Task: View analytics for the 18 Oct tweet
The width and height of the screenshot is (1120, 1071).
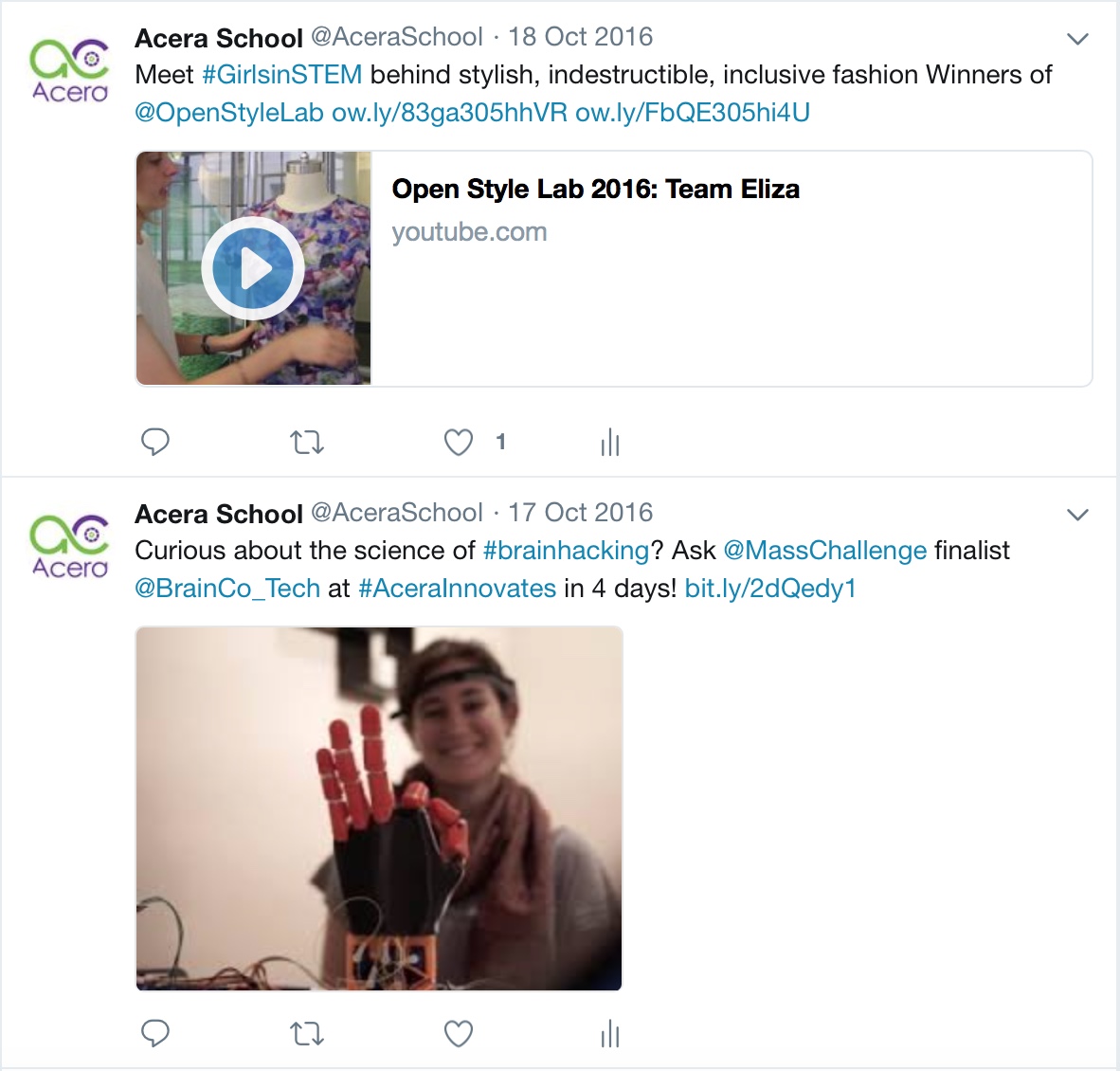Action: 610,443
